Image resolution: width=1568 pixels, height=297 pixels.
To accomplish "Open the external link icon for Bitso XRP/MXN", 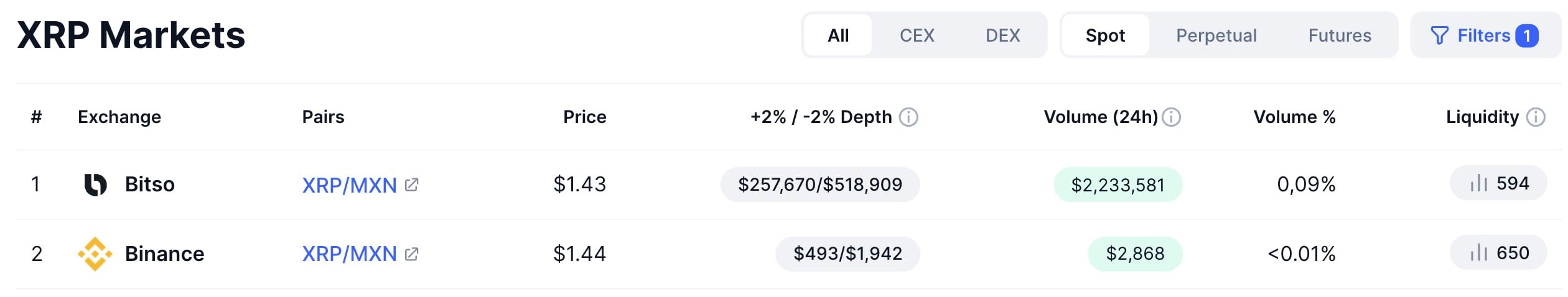I will click(411, 185).
